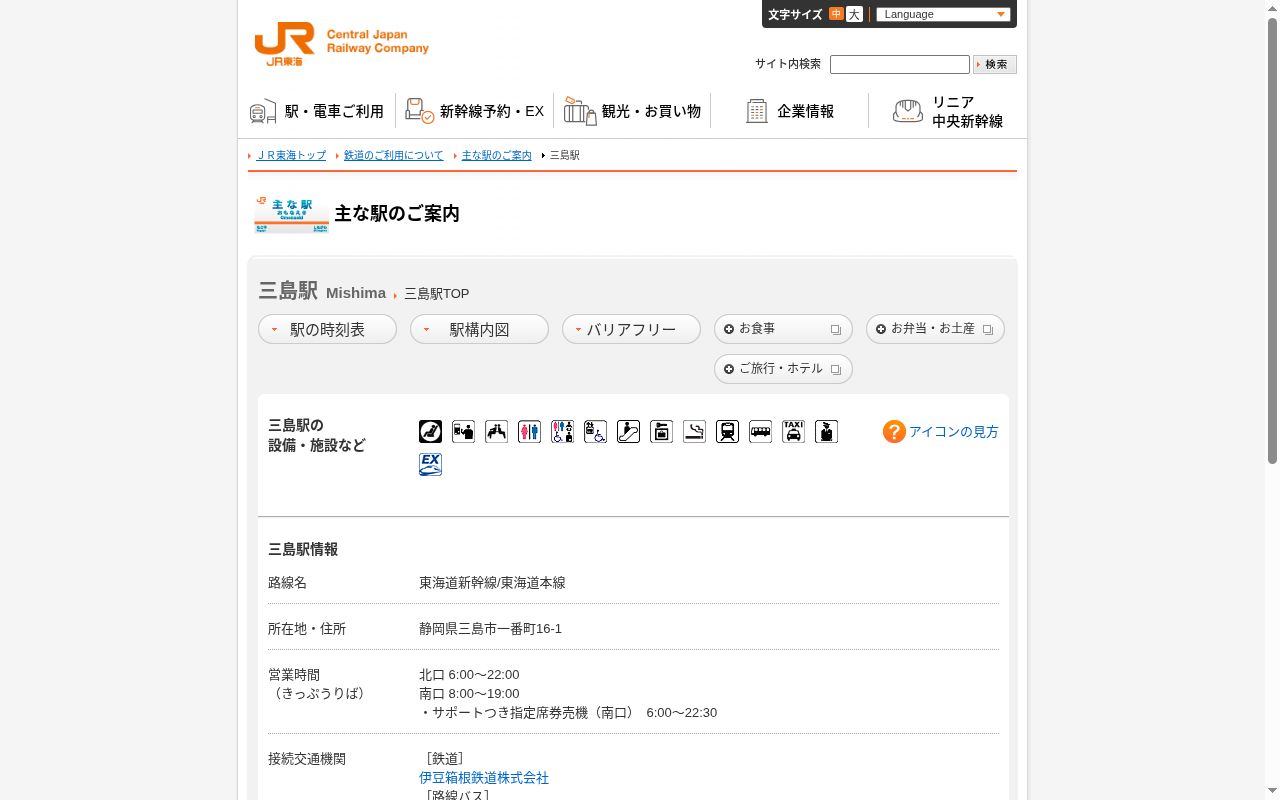Viewport: 1280px width, 800px height.
Task: Click the wheelchair elevator icon
Action: point(595,431)
